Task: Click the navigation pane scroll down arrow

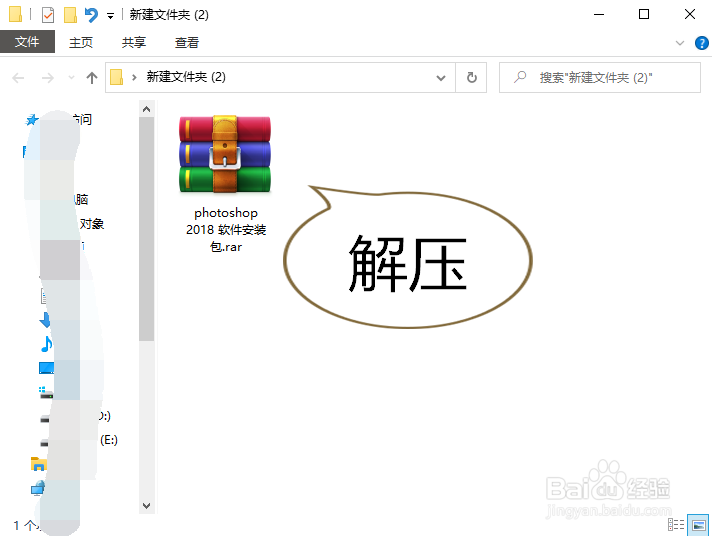Action: [146, 506]
